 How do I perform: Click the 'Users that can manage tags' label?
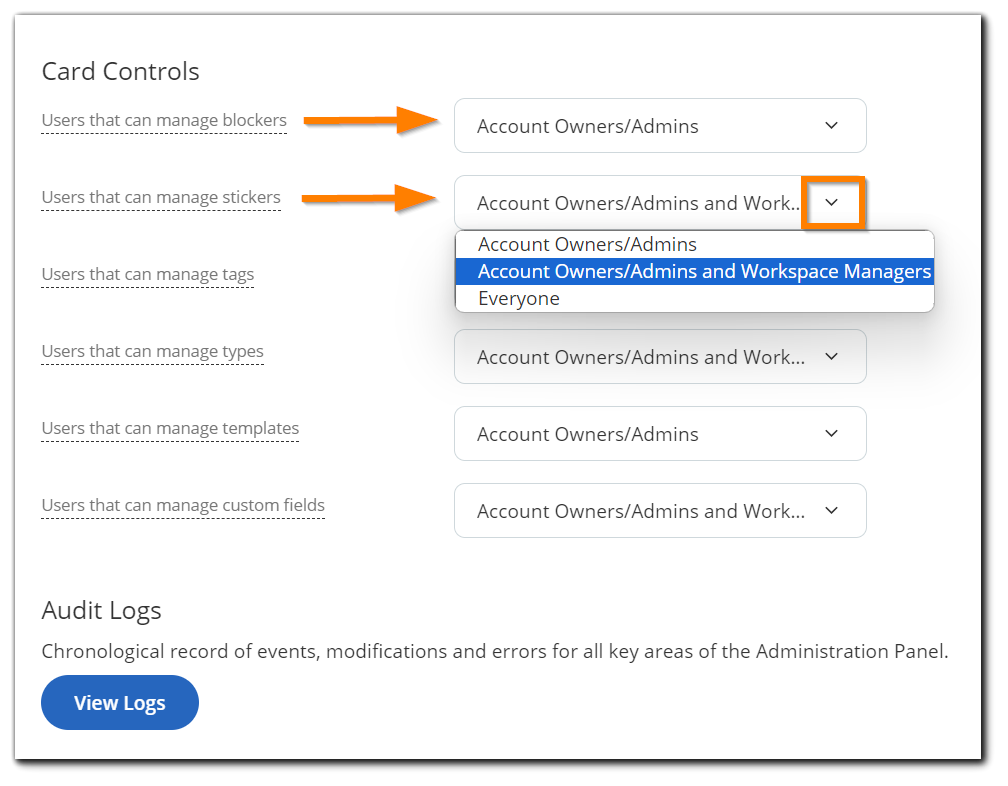click(x=147, y=274)
